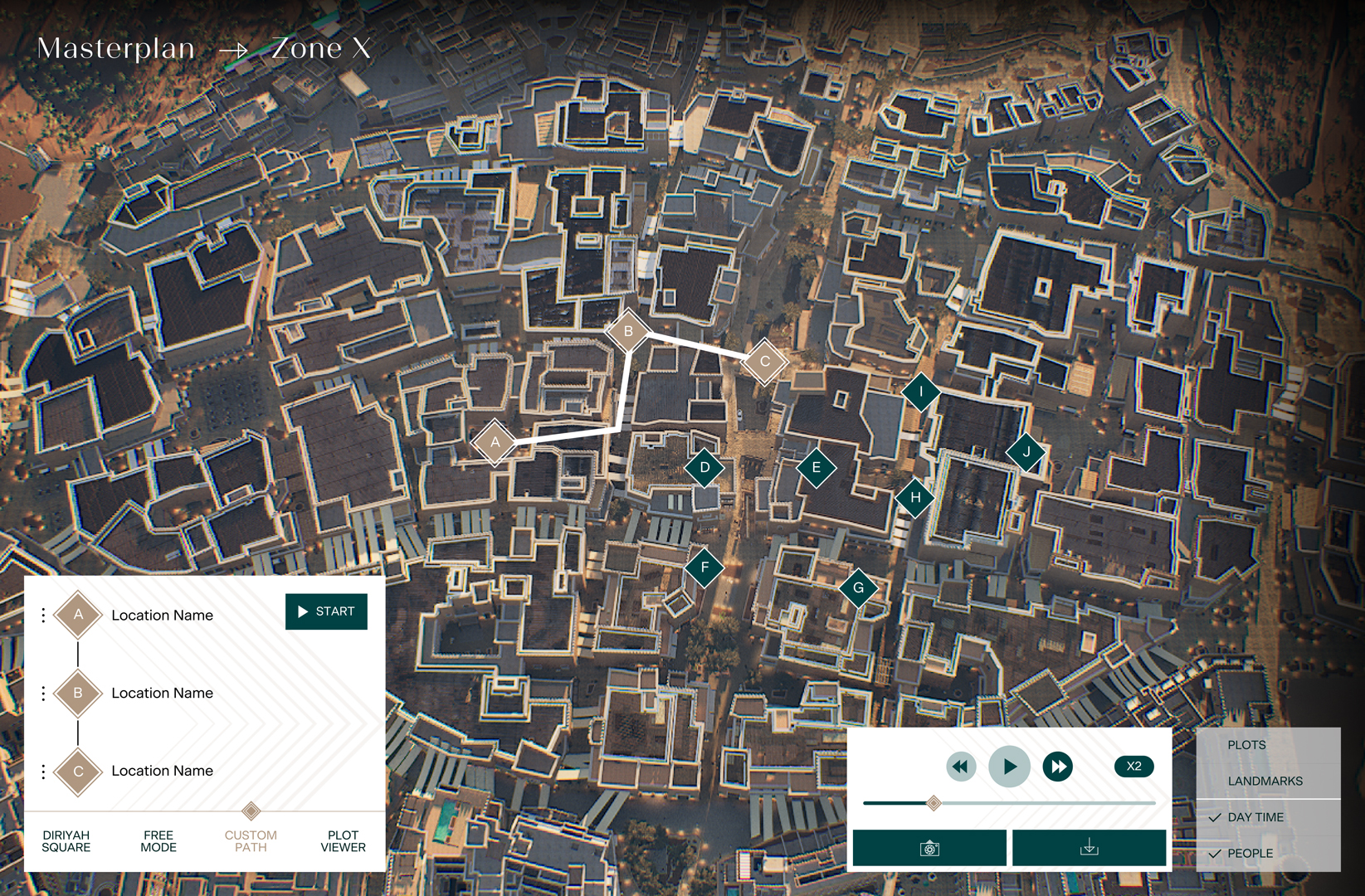Open the Plot Viewer tab
This screenshot has width=1365, height=896.
click(343, 841)
